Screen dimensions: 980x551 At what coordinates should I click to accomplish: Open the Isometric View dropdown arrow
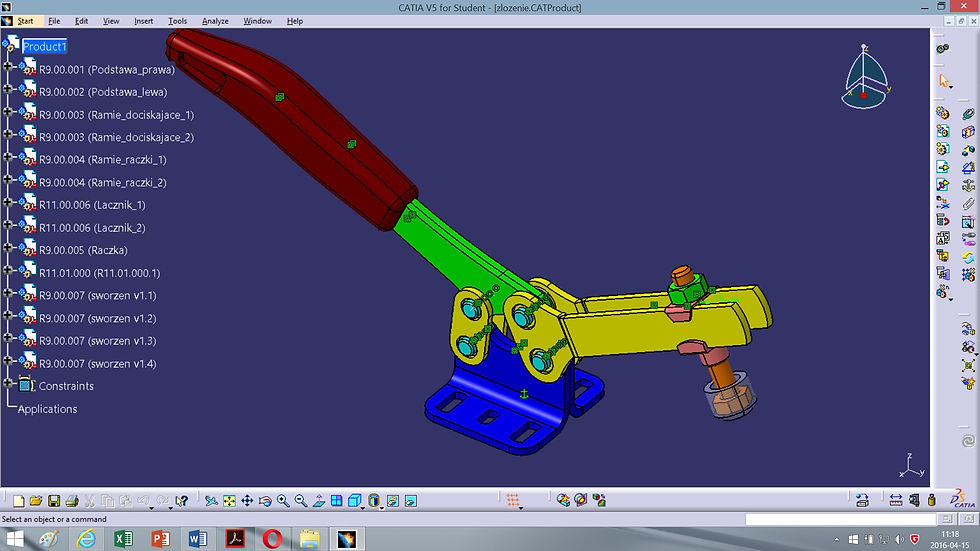[364, 508]
